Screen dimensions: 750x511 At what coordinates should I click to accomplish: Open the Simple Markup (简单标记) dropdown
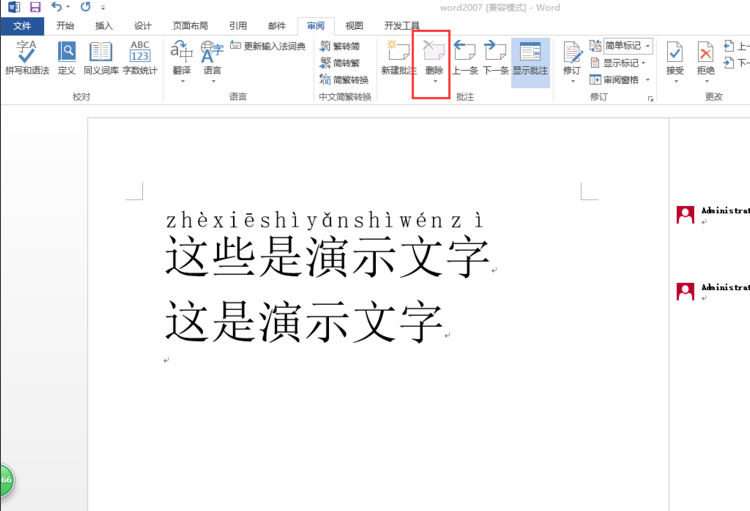[628, 46]
